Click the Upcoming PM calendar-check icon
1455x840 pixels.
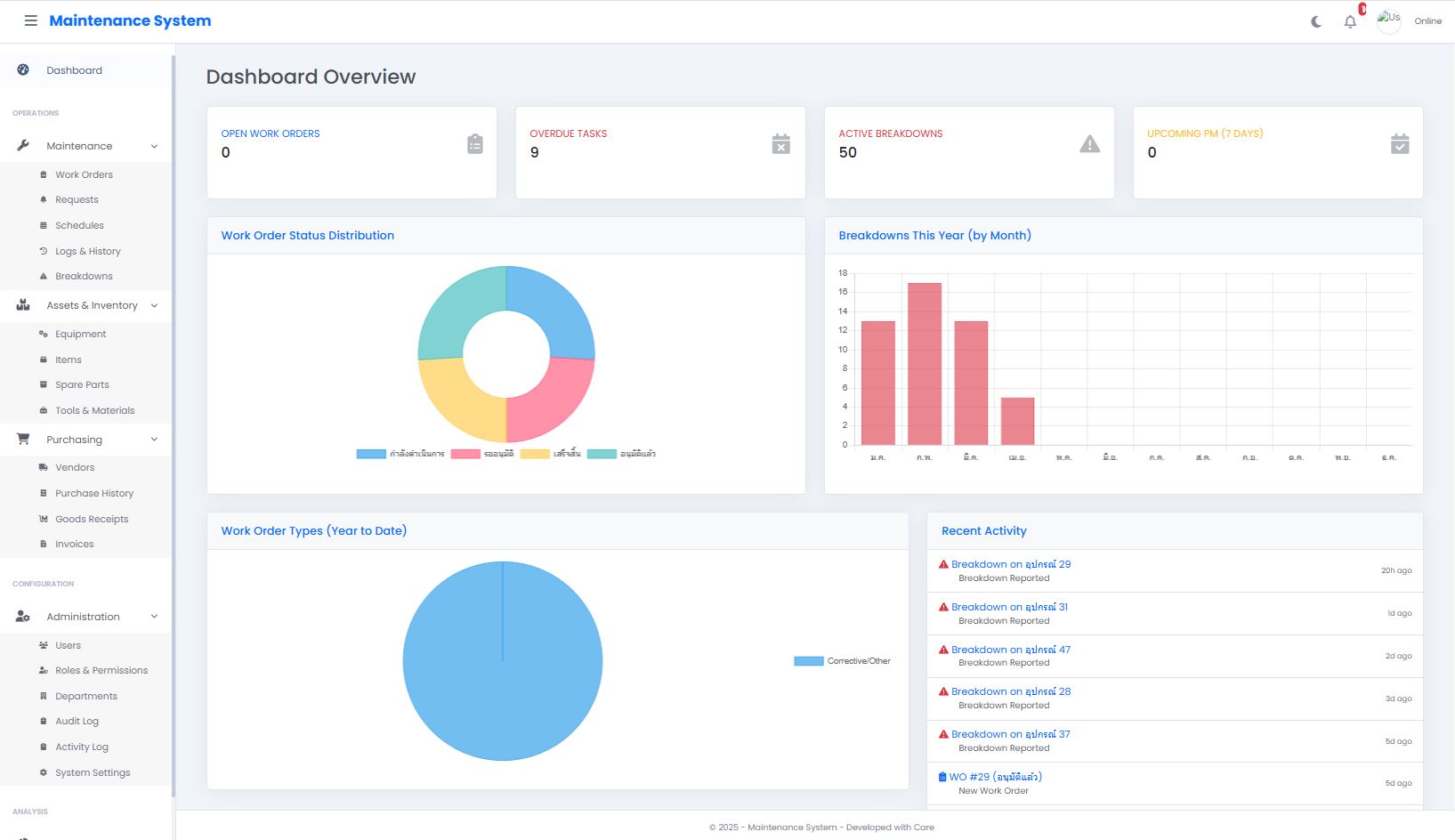pos(1399,144)
